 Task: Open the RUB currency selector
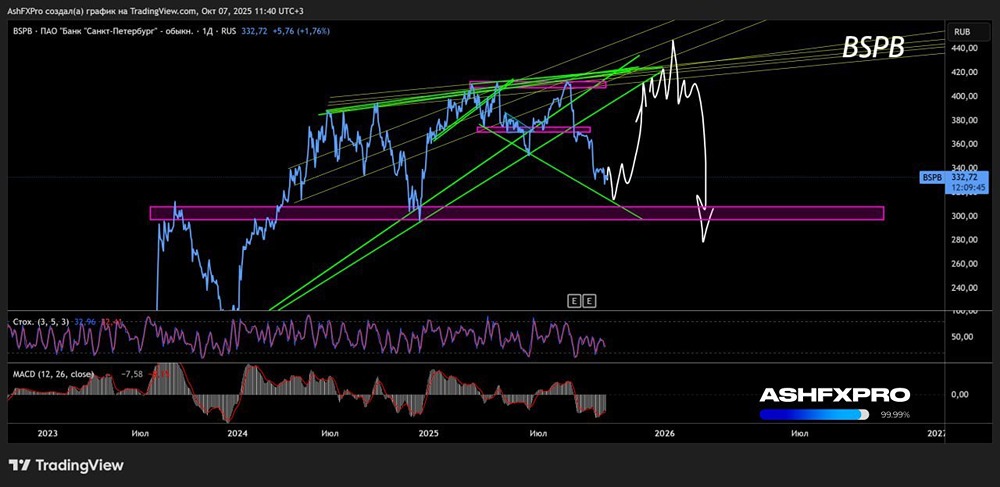[x=962, y=31]
